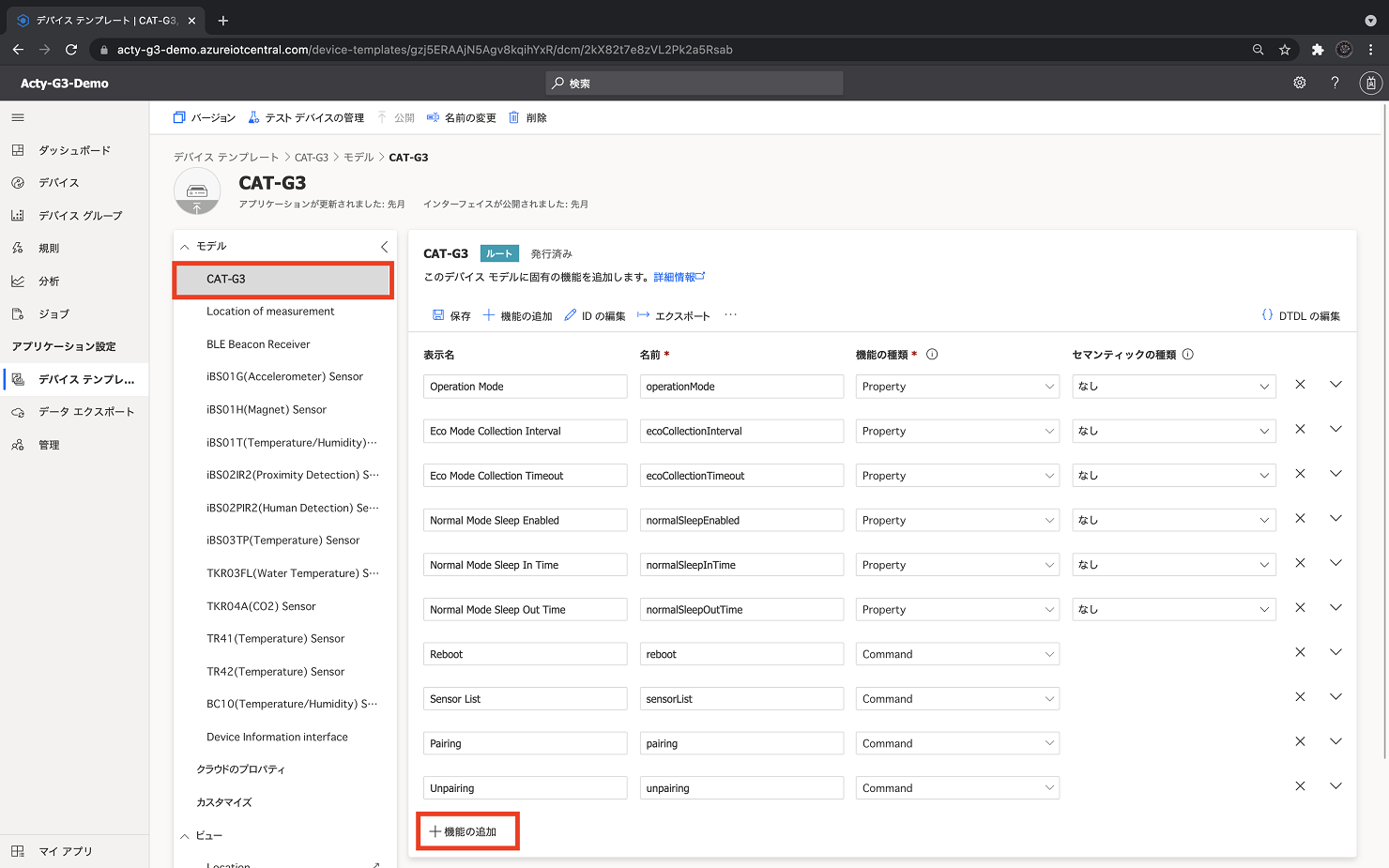
Task: Click エクスポート button
Action: point(673,315)
